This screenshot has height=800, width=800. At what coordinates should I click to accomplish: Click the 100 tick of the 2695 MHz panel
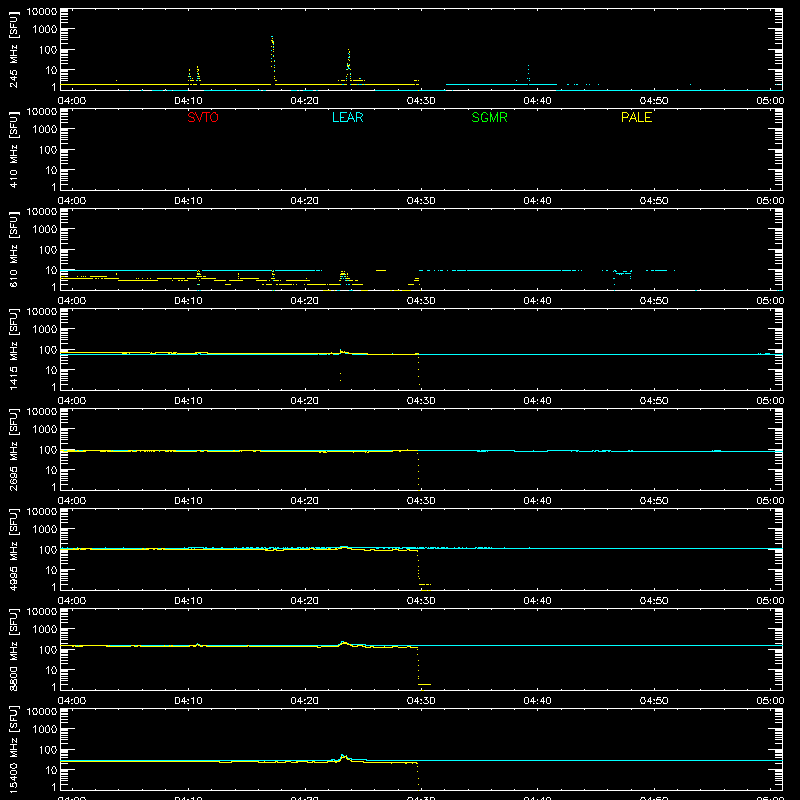[x=48, y=450]
